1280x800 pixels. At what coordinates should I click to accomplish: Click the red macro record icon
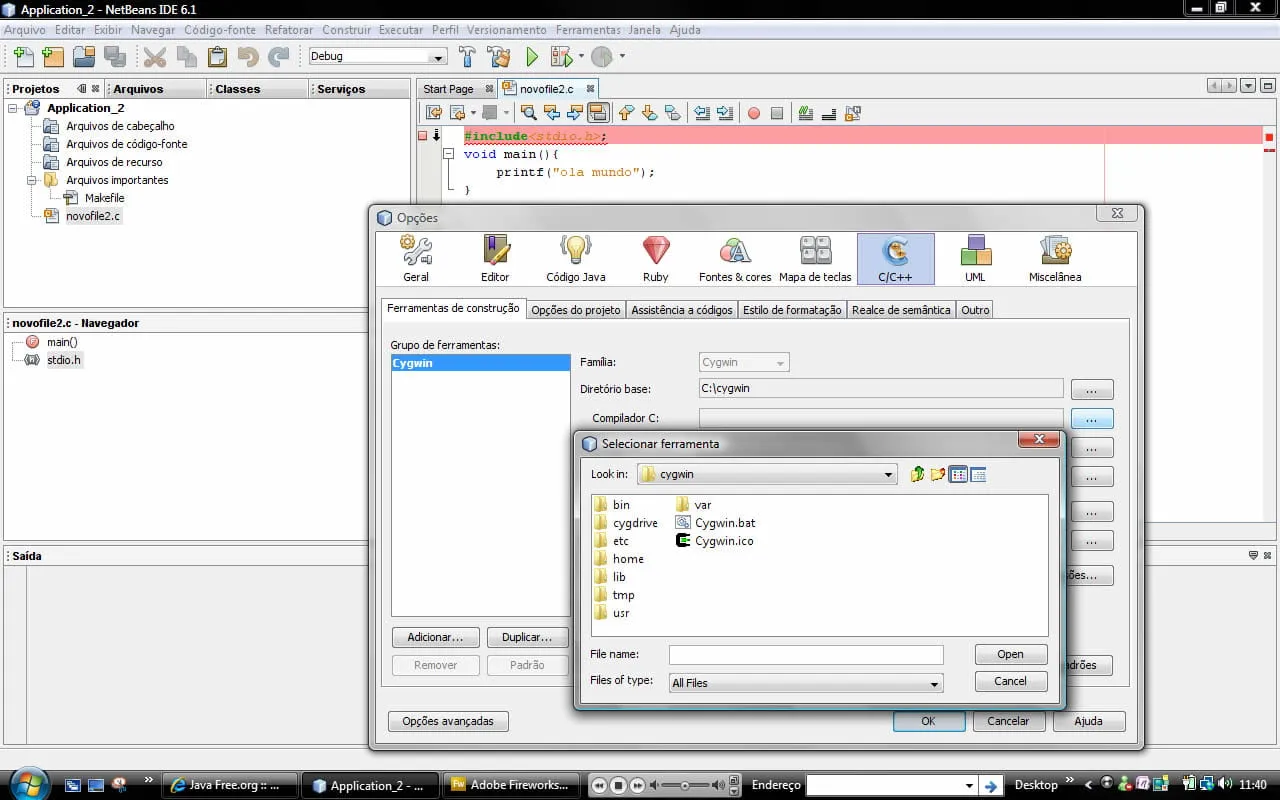point(754,113)
